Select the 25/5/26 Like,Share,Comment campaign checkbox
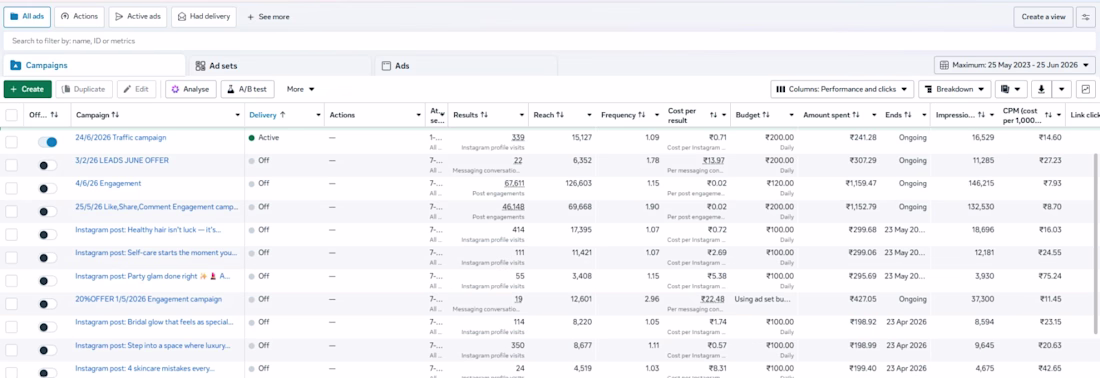Image resolution: width=1100 pixels, height=378 pixels. point(11,211)
